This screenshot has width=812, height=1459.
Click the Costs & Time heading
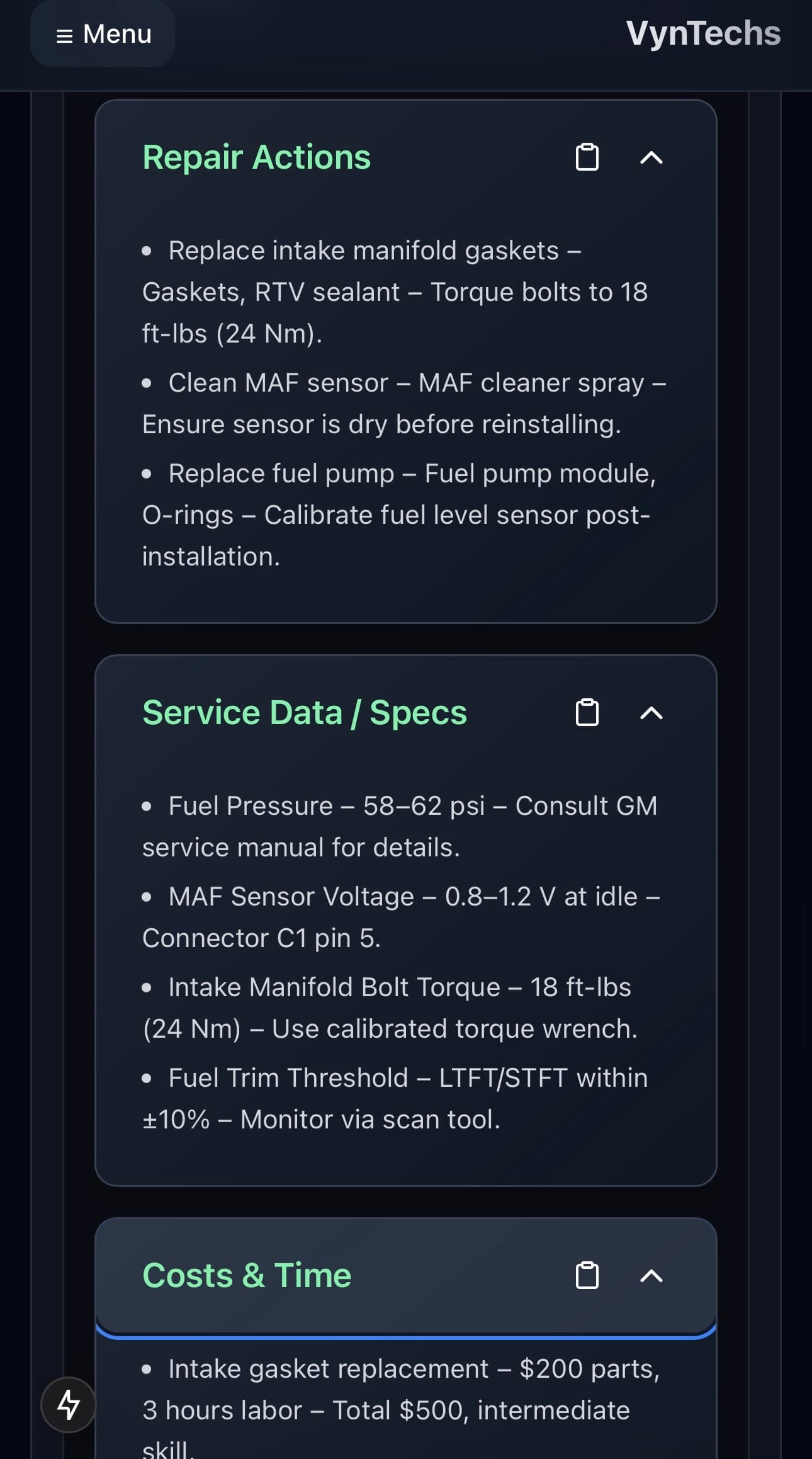247,1276
